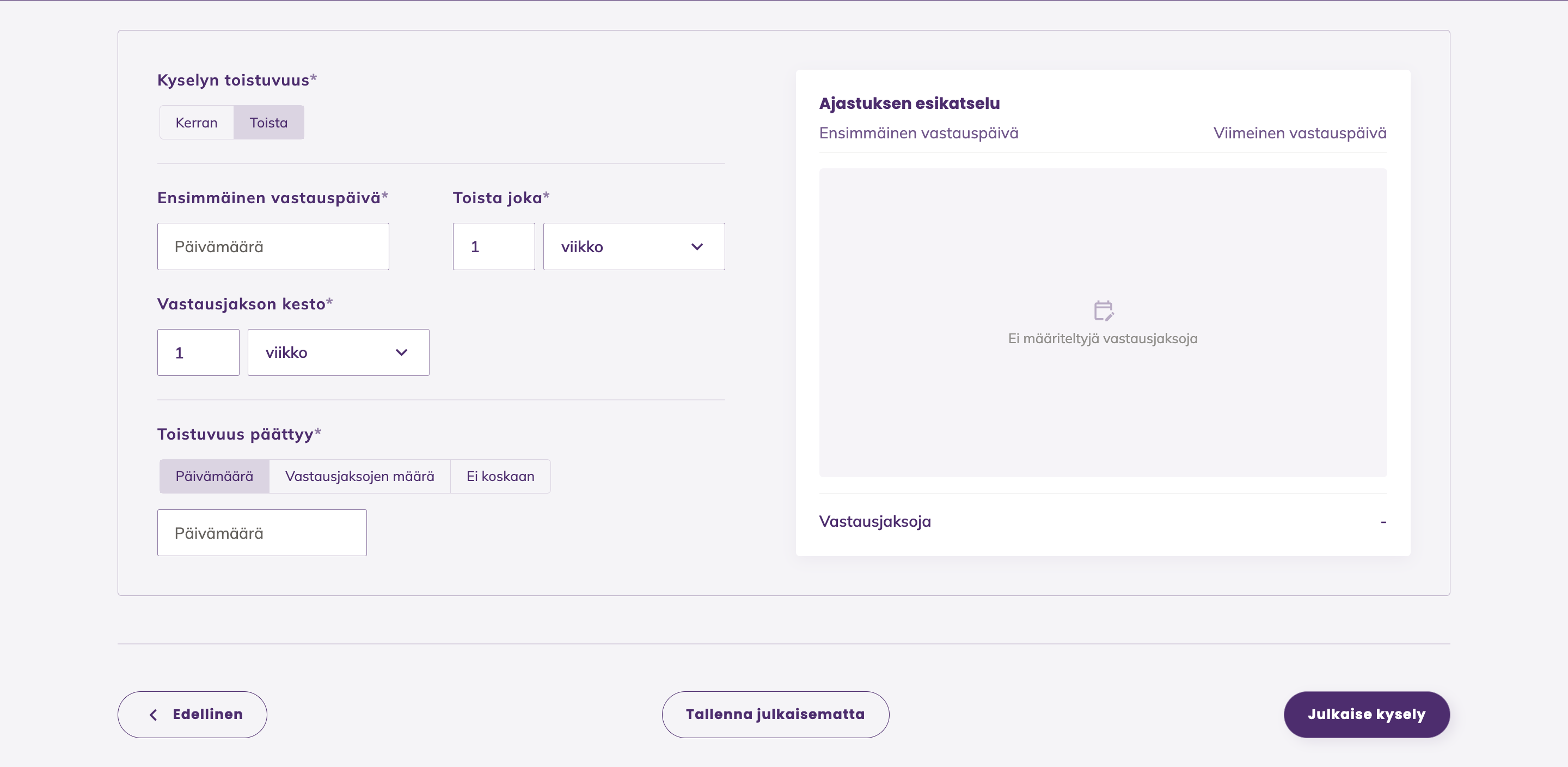
Task: Choose Ei koskaan end option
Action: pyautogui.click(x=500, y=477)
